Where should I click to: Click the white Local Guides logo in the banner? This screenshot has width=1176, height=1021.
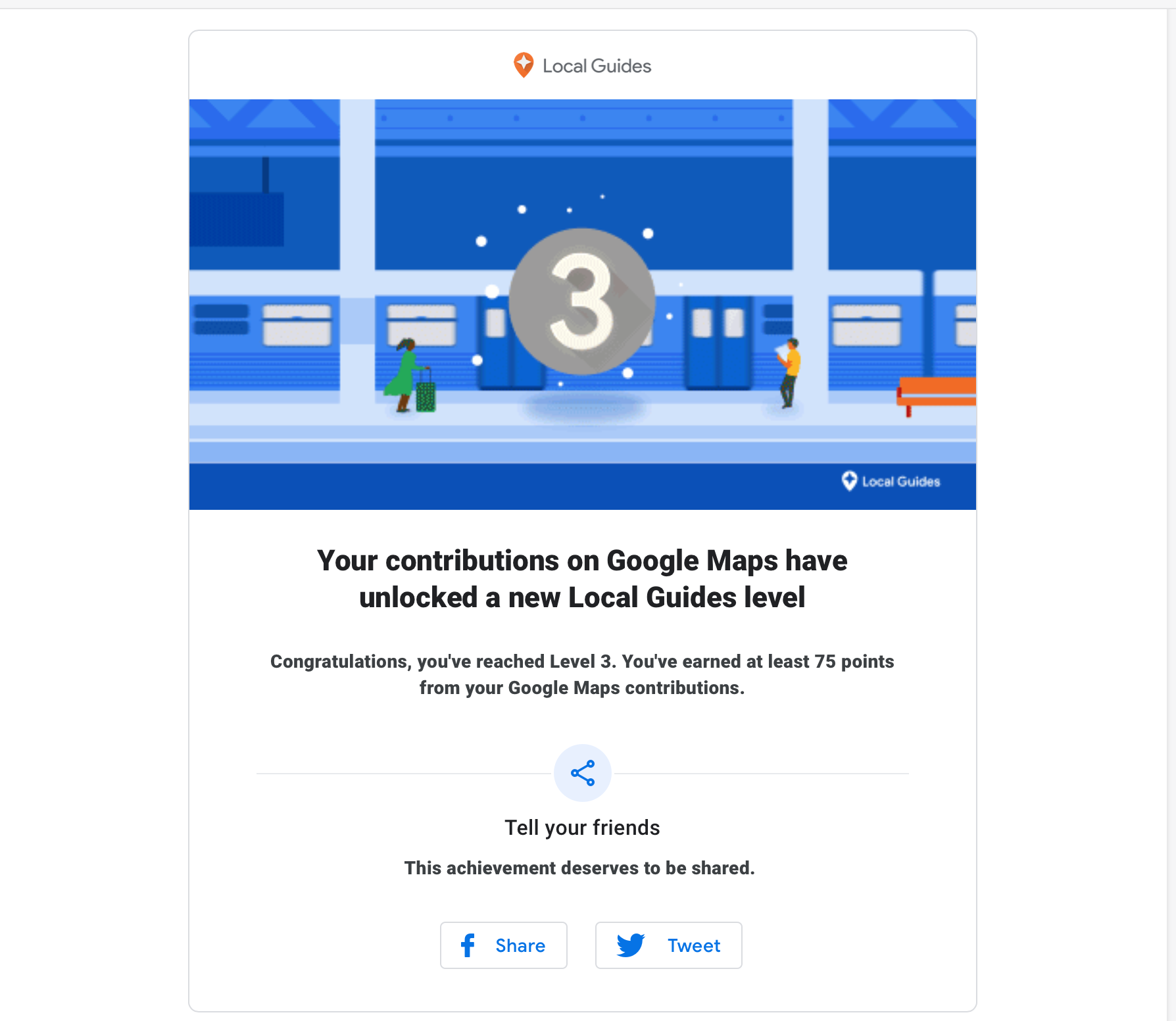[891, 481]
